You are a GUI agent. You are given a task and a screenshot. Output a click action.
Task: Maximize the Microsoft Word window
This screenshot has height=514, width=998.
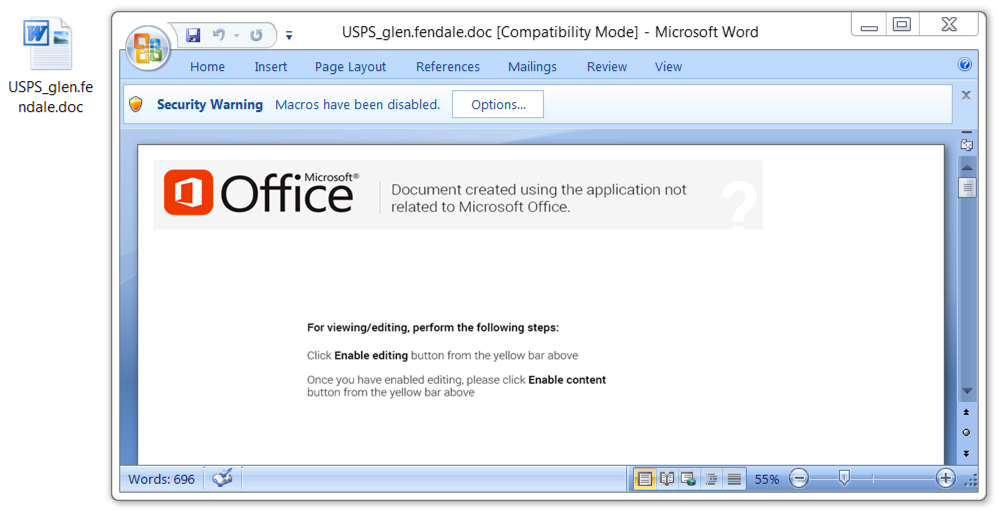pyautogui.click(x=902, y=25)
